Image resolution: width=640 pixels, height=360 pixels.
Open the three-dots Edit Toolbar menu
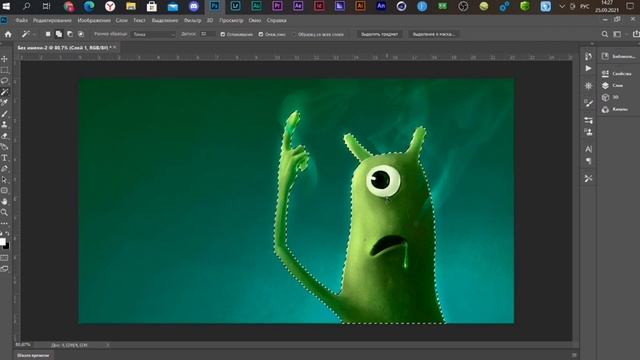click(x=4, y=223)
